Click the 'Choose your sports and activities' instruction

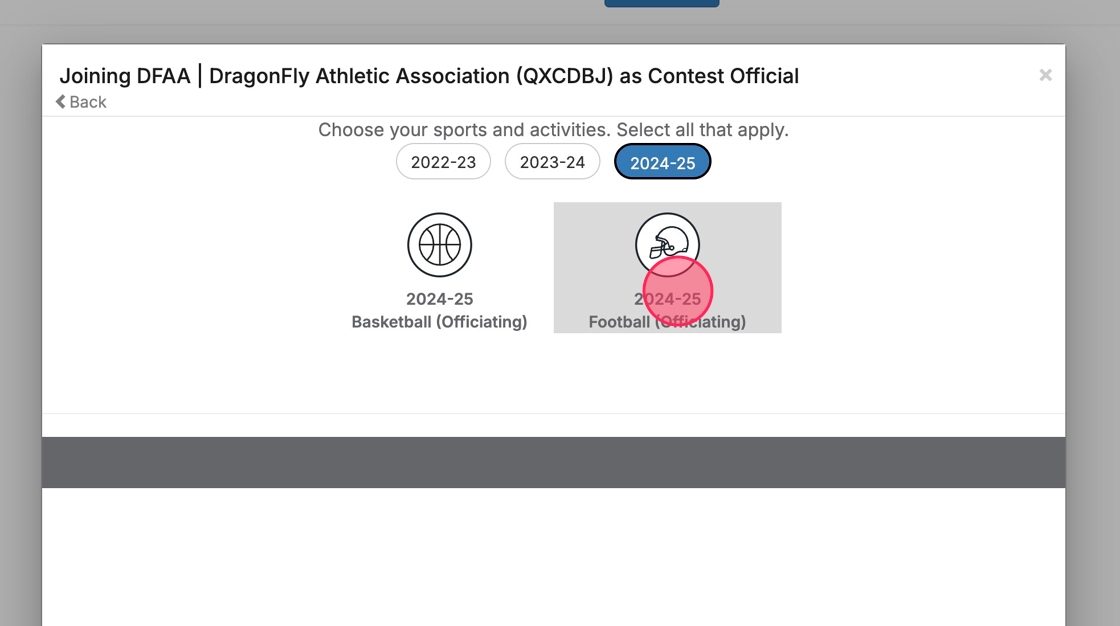coord(553,130)
